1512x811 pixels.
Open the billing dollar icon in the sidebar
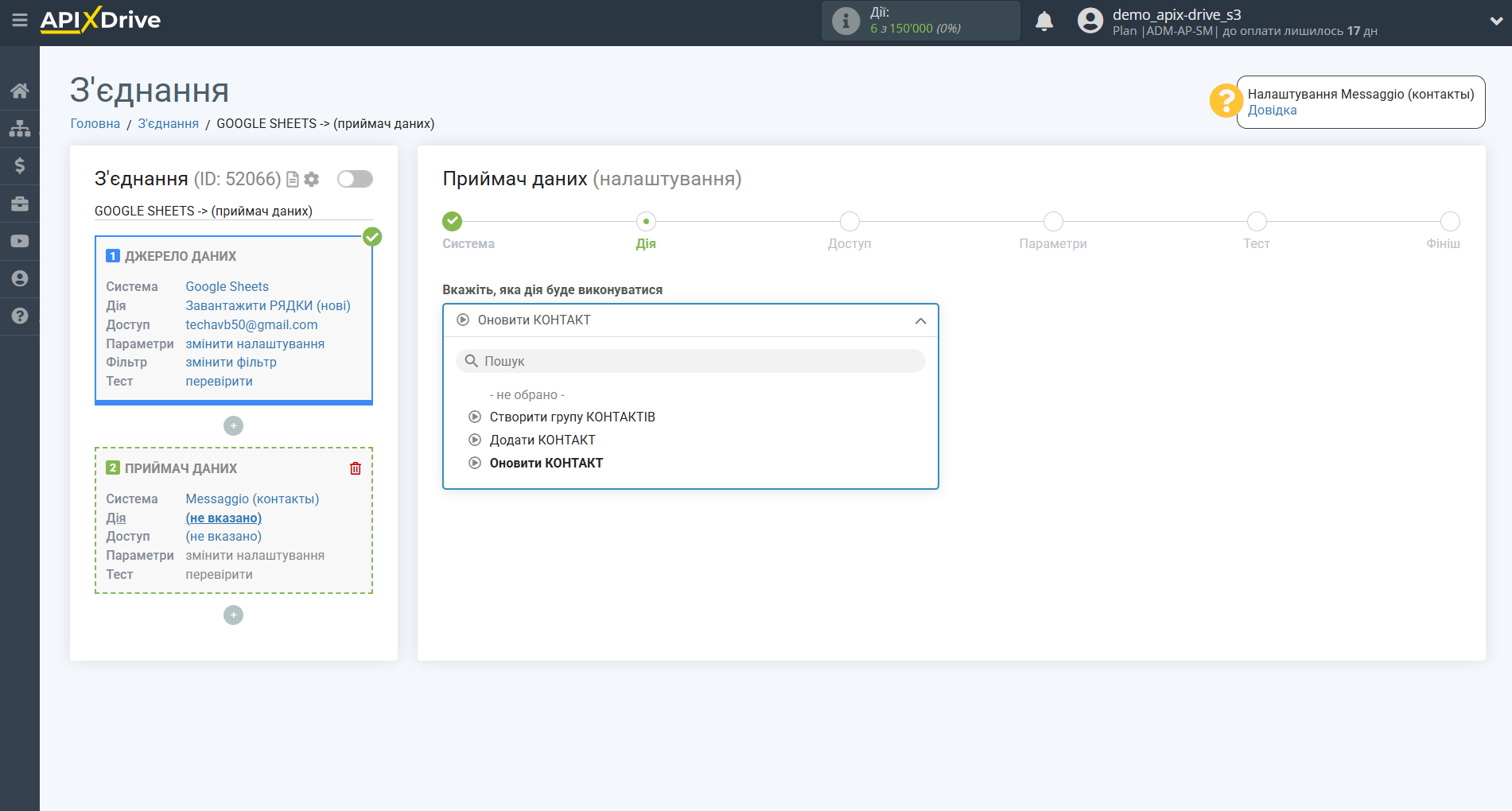click(x=20, y=165)
